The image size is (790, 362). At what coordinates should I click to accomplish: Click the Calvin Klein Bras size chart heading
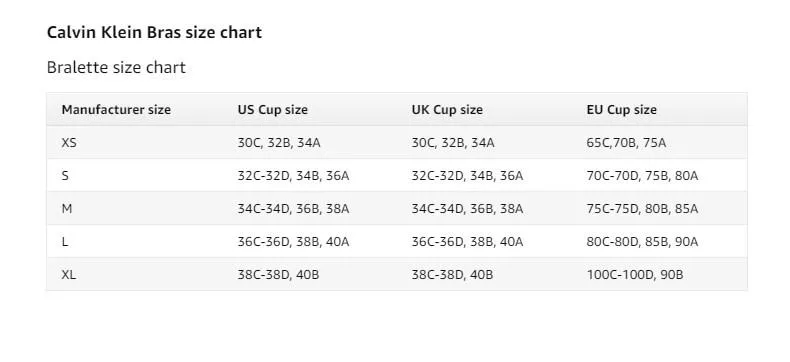(x=154, y=33)
